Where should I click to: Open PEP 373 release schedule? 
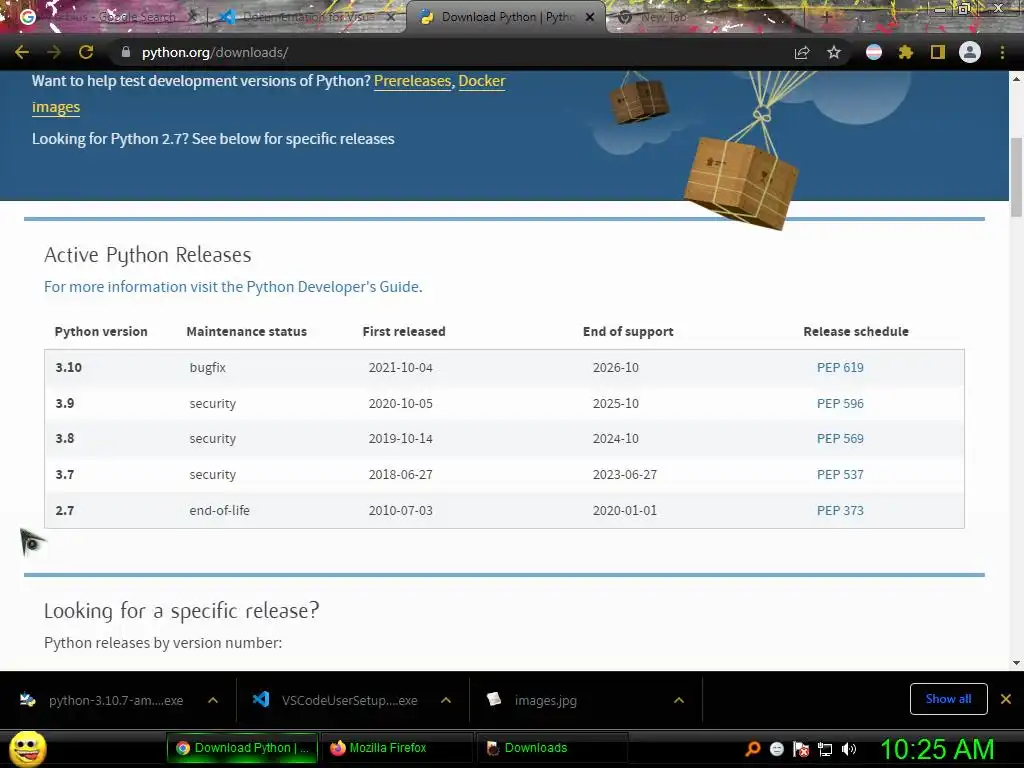click(x=840, y=511)
